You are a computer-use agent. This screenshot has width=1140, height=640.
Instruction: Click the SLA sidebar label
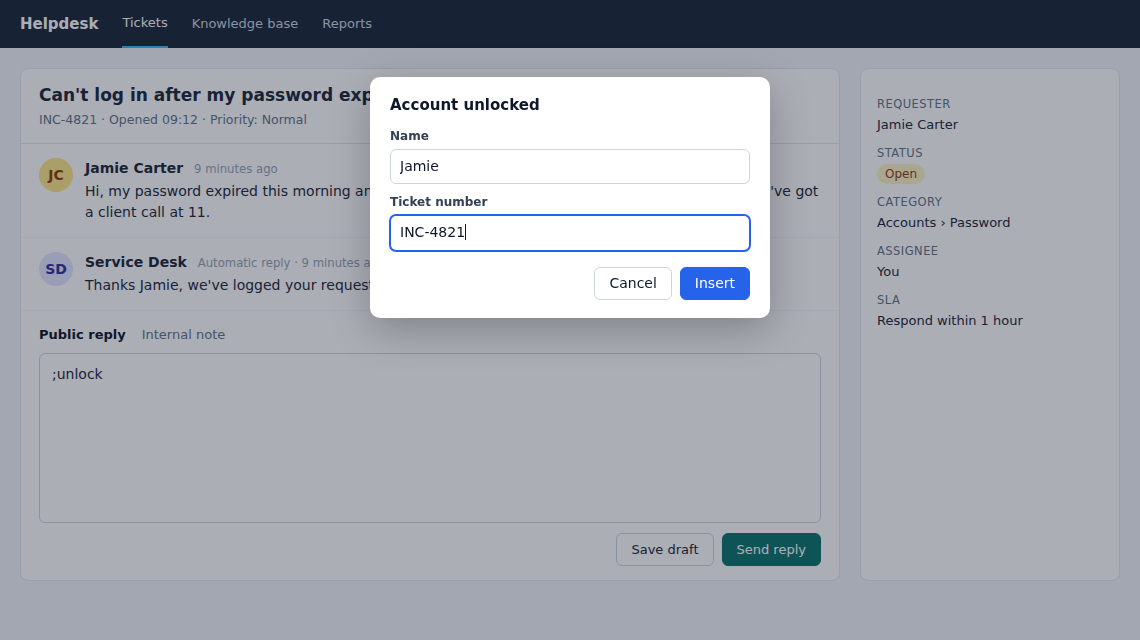(x=888, y=300)
